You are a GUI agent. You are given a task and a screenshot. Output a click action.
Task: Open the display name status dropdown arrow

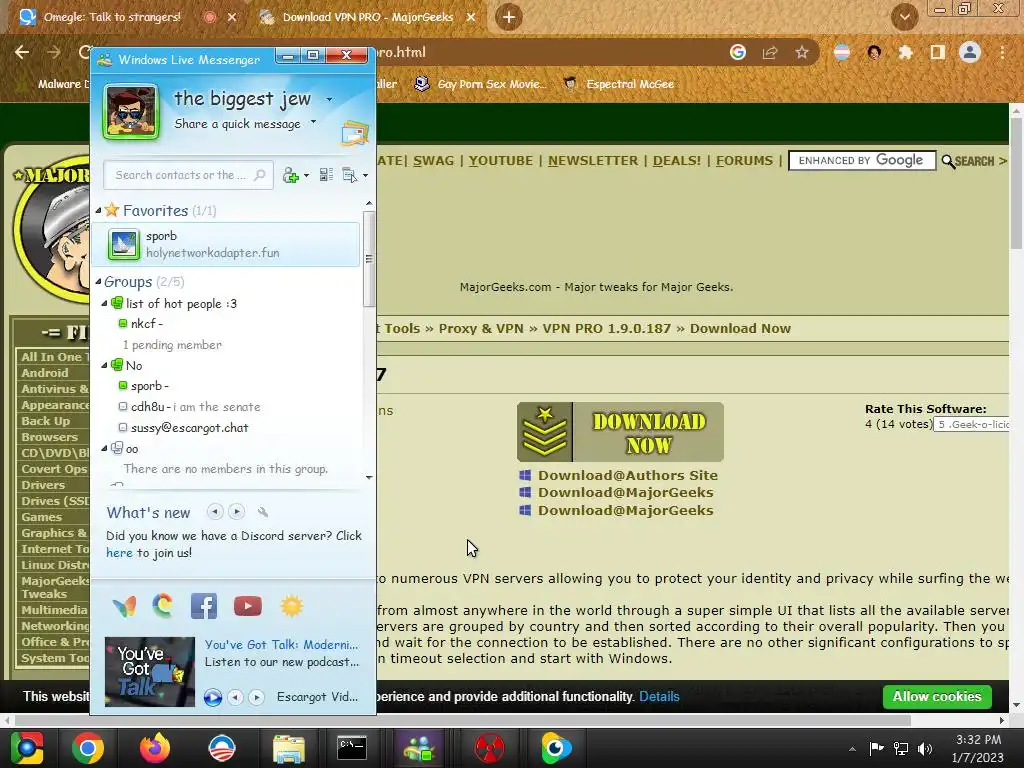(x=329, y=99)
